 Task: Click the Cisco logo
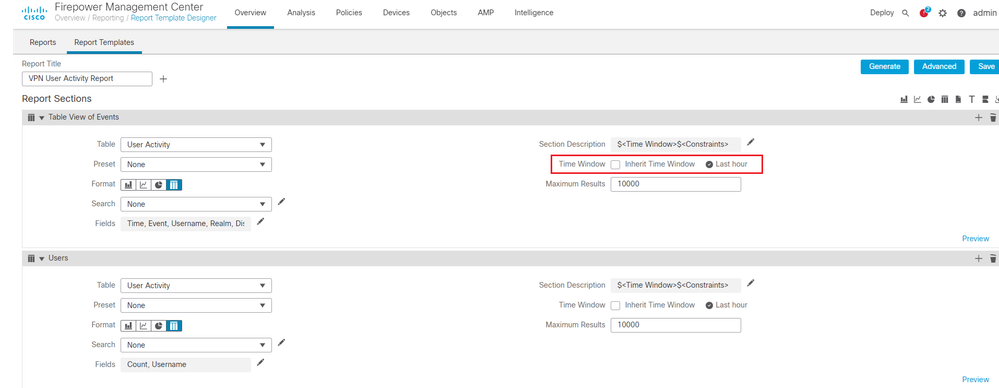click(x=33, y=13)
